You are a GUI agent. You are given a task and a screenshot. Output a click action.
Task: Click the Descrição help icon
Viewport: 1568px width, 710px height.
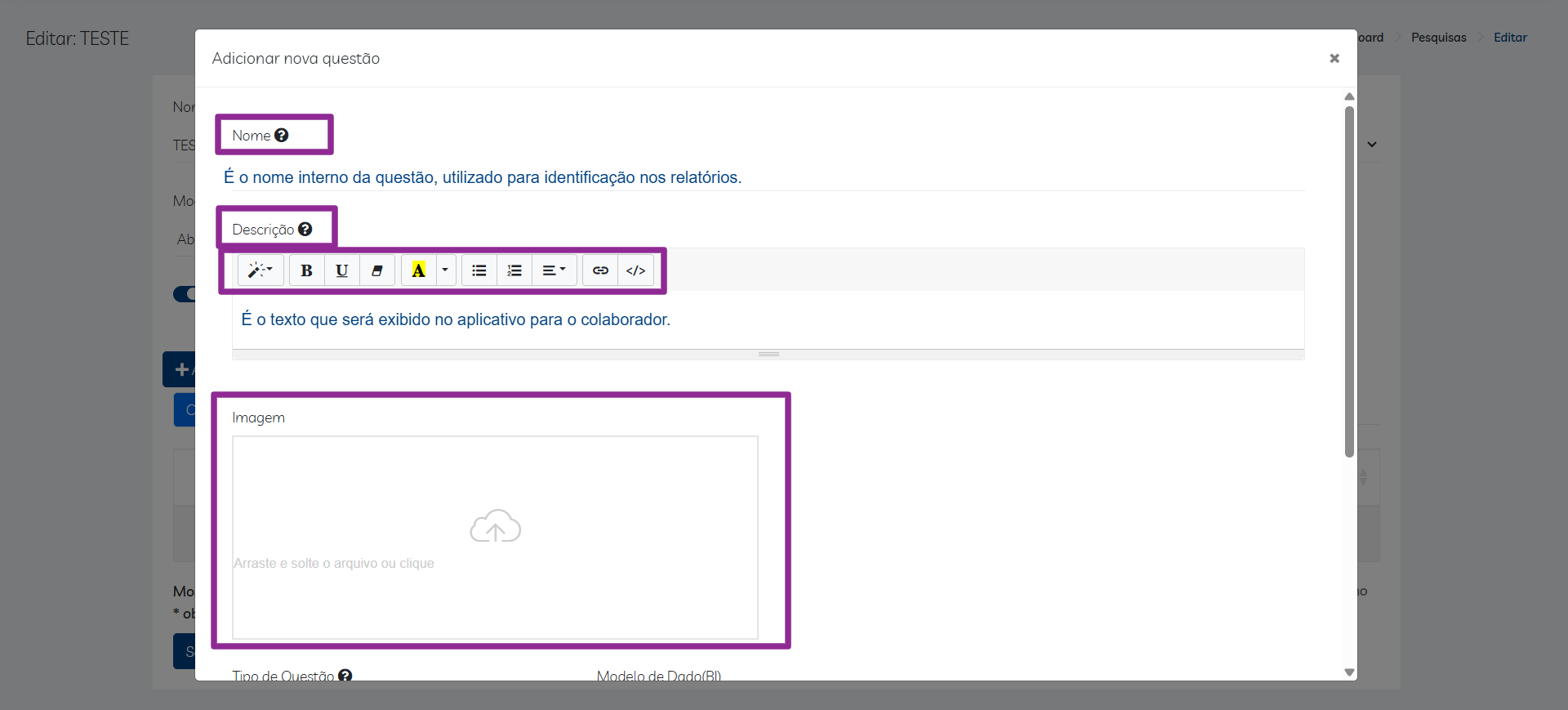305,230
